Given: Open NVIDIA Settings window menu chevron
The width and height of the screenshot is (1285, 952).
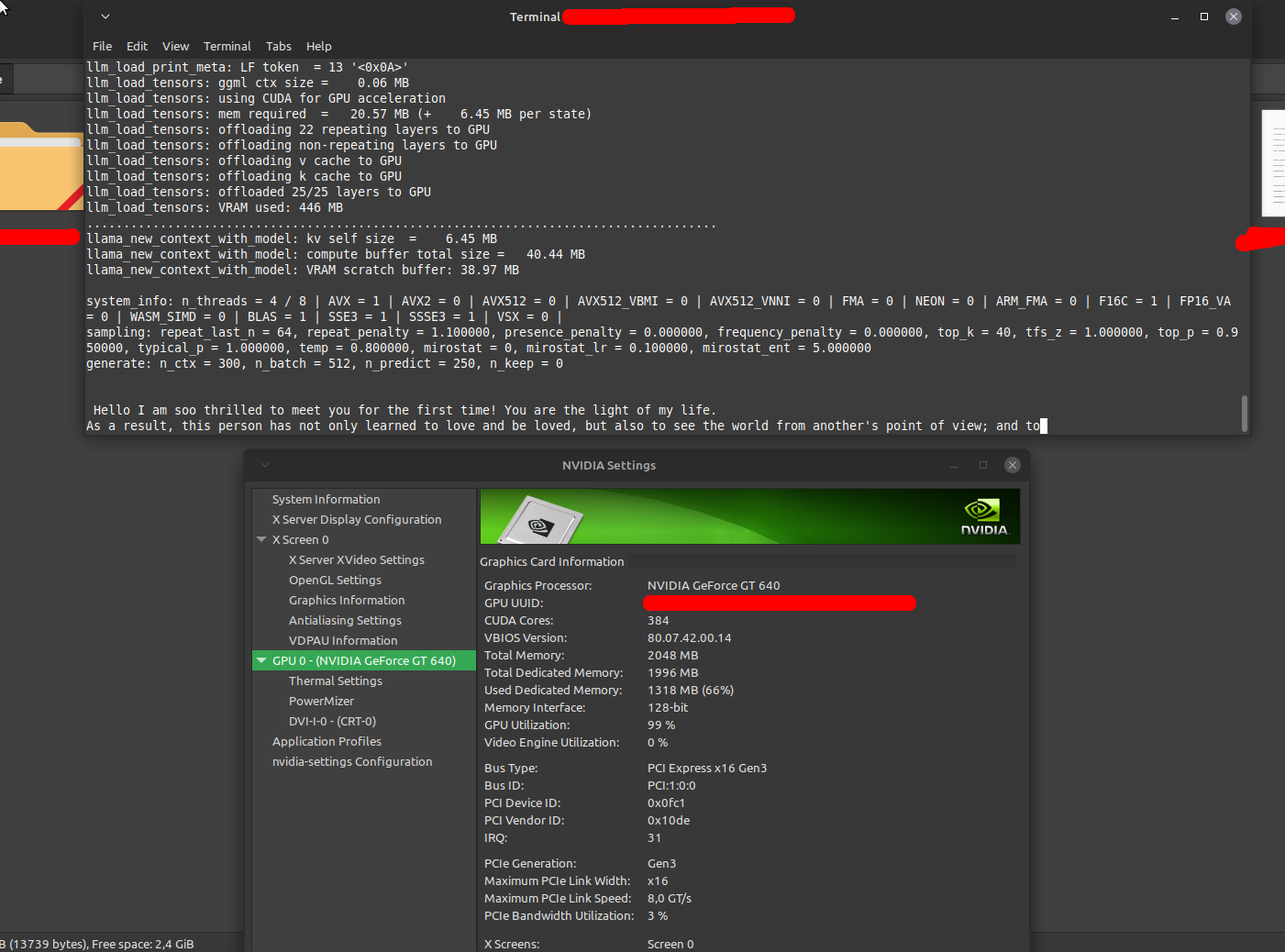Looking at the screenshot, I should [265, 465].
